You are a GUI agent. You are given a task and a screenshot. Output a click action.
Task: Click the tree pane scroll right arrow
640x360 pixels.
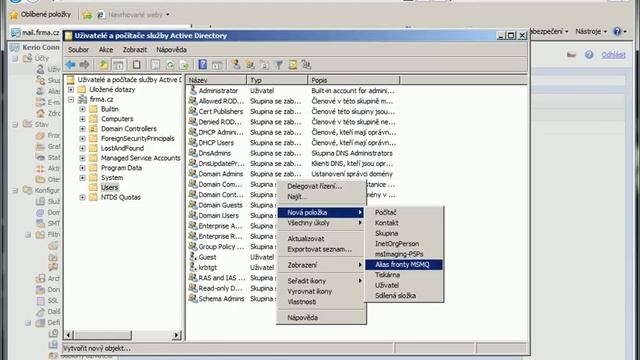pyautogui.click(x=176, y=335)
